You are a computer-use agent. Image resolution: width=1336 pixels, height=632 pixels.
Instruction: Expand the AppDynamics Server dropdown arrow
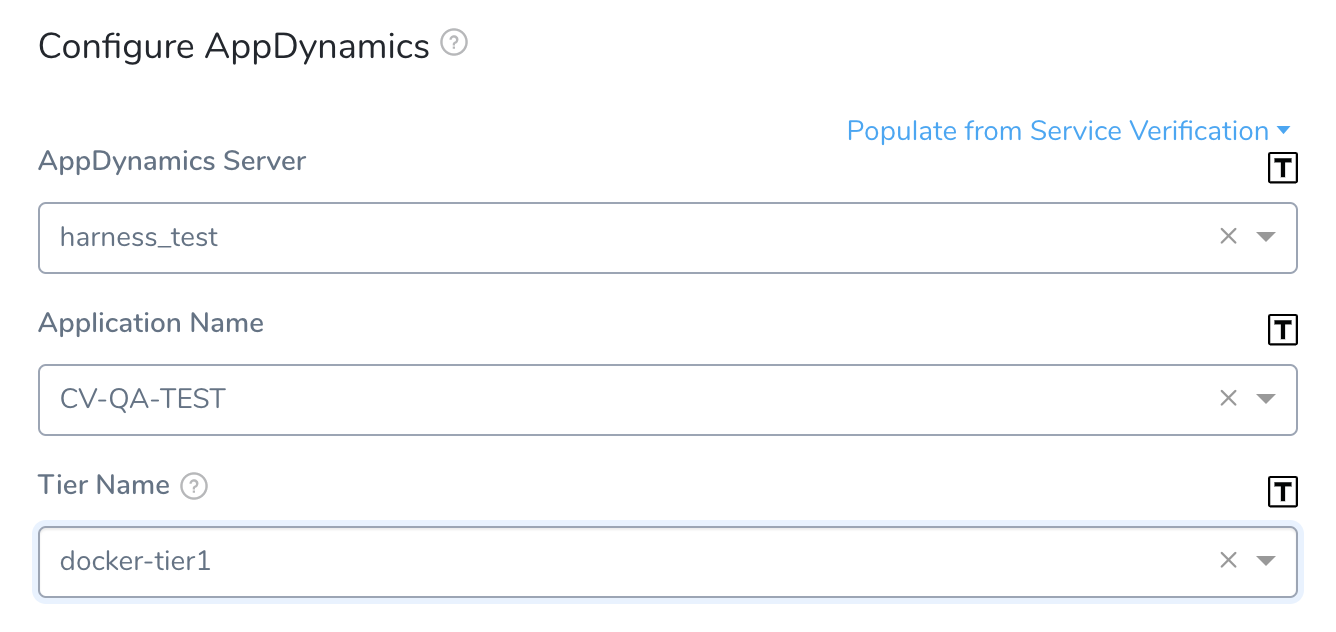click(x=1266, y=237)
